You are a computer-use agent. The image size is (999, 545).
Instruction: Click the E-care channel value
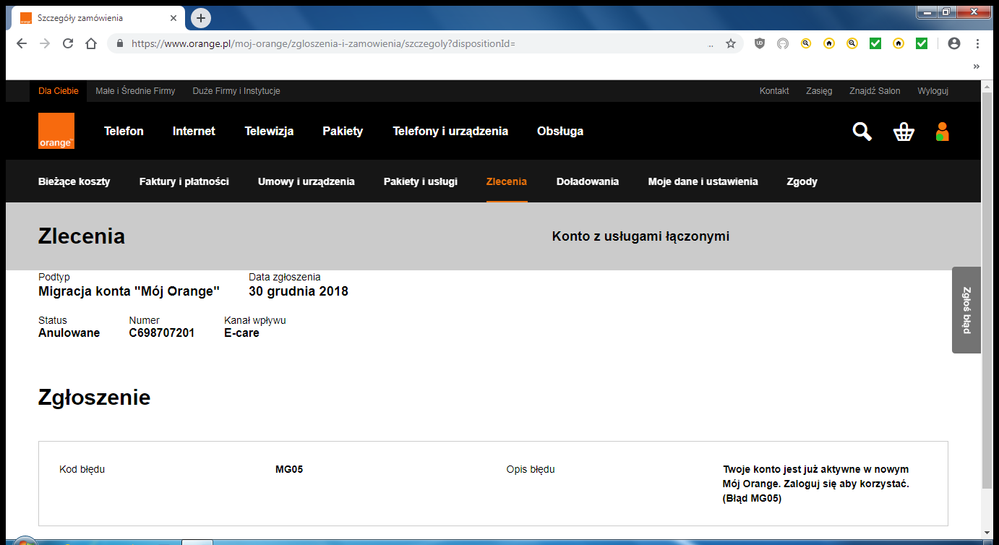(241, 333)
